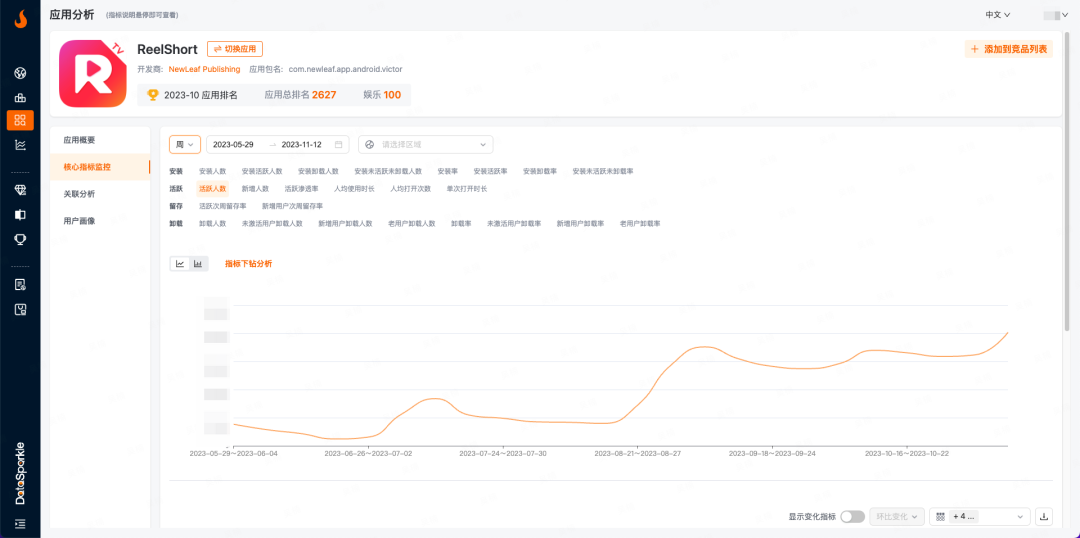Image resolution: width=1080 pixels, height=538 pixels.
Task: Click the sidebar expand icon at bottom left
Action: click(x=20, y=523)
